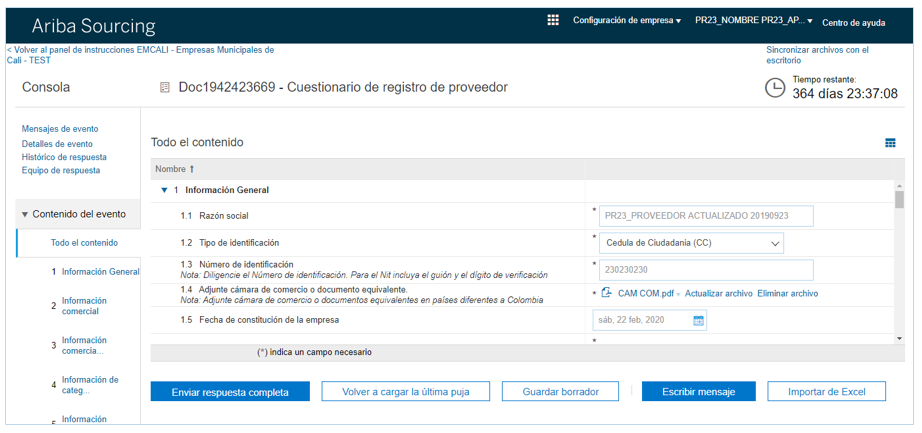Open the calendar date picker icon

[x=699, y=321]
